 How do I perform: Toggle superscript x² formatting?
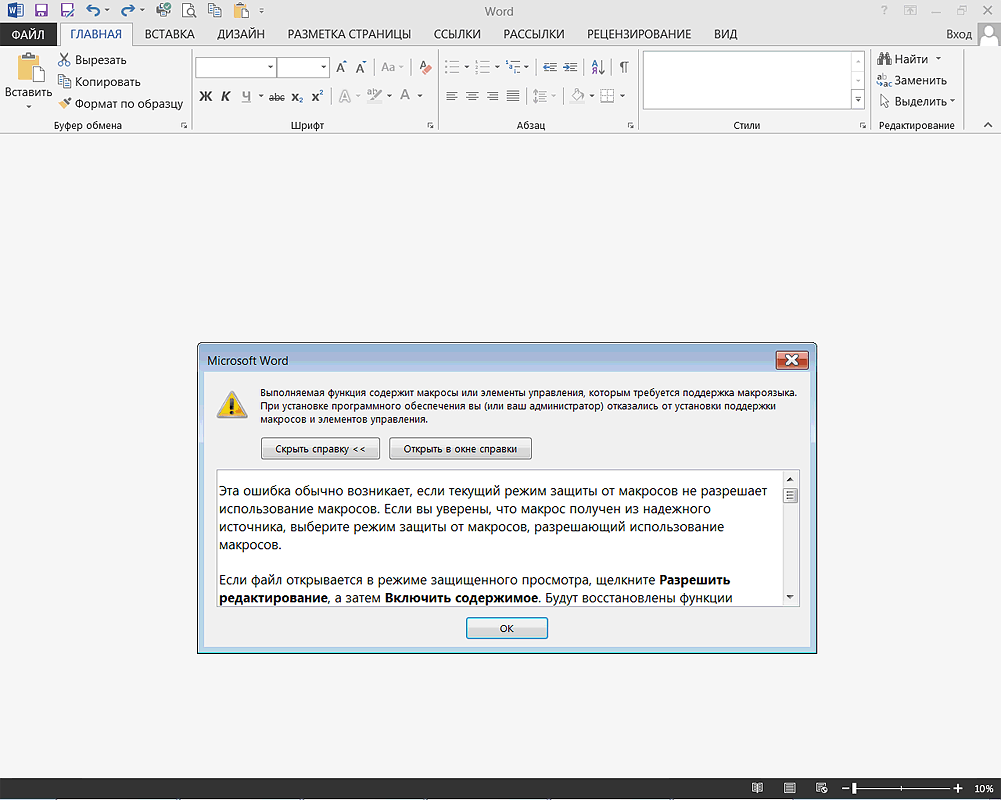pos(317,96)
